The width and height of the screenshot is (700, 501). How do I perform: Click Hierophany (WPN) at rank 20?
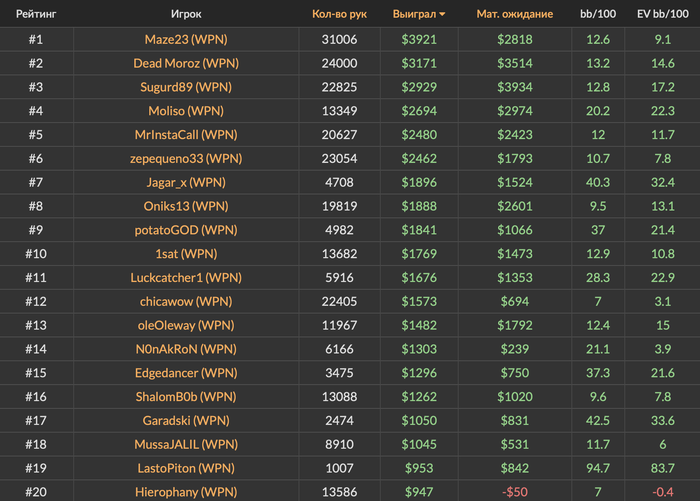(186, 491)
